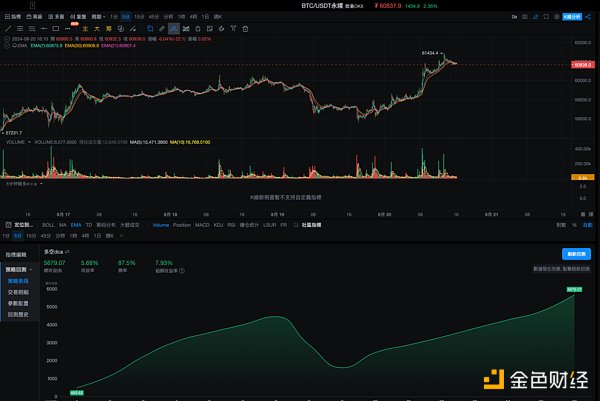
Task: Click the help icon beside 7.93% metric
Action: pyautogui.click(x=182, y=271)
